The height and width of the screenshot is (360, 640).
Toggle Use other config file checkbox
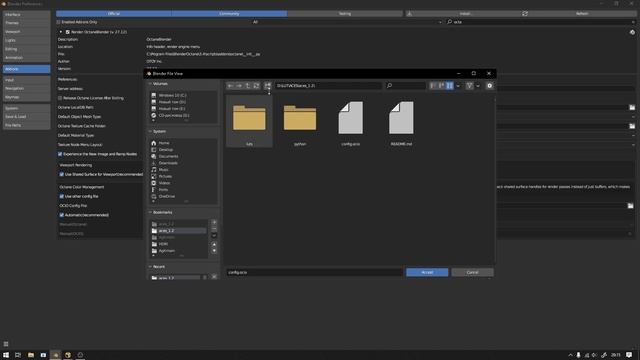[62, 196]
